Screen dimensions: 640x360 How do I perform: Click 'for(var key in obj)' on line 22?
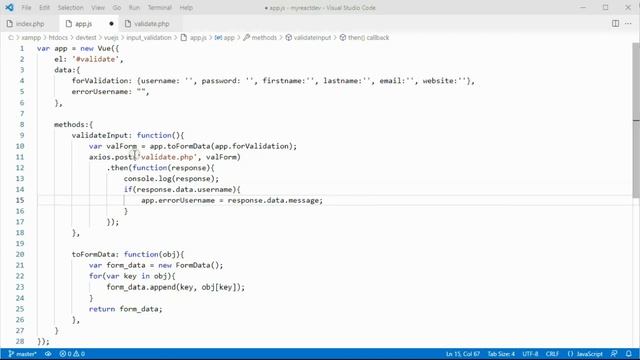[x=130, y=276]
